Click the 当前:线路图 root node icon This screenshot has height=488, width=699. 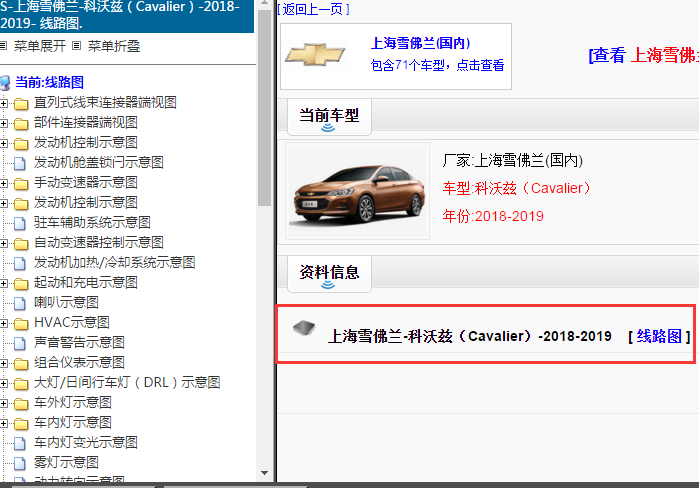point(5,83)
